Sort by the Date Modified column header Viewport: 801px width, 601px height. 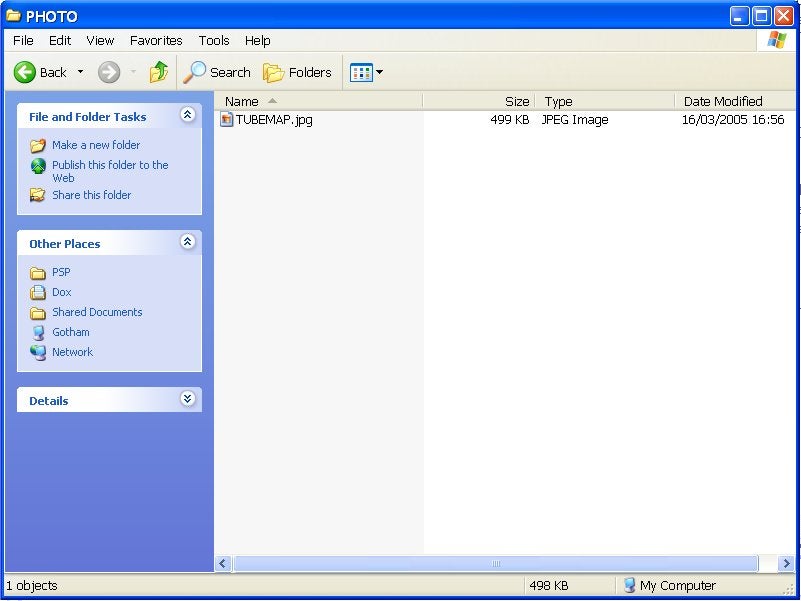(x=735, y=101)
